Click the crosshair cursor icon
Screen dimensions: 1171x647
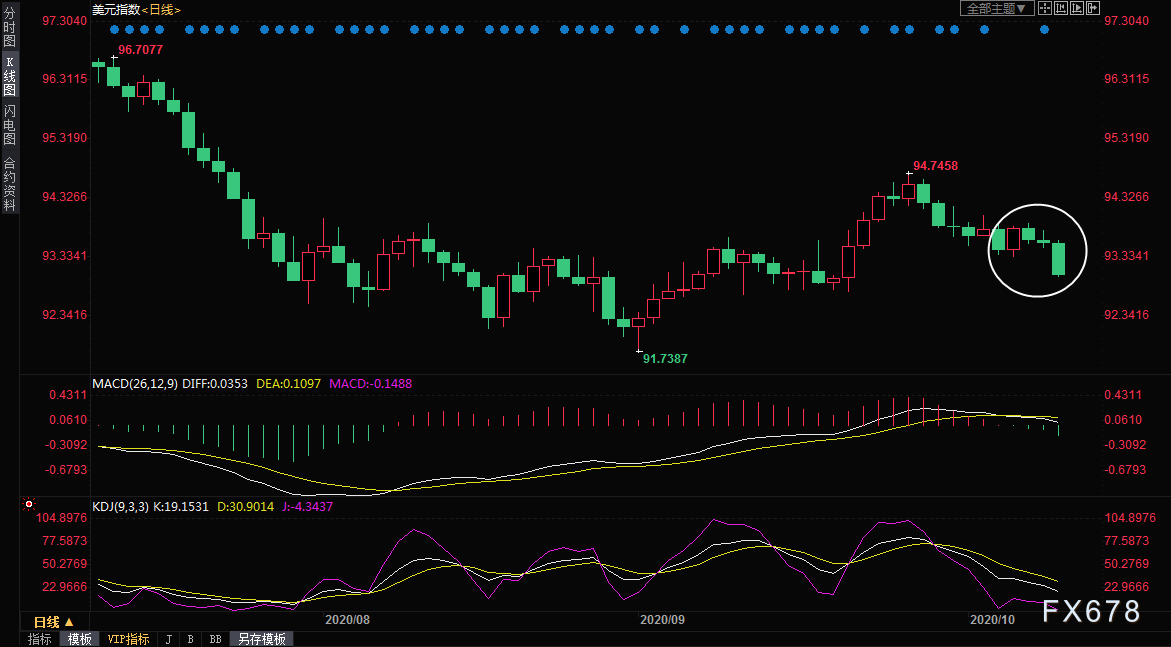(1044, 8)
